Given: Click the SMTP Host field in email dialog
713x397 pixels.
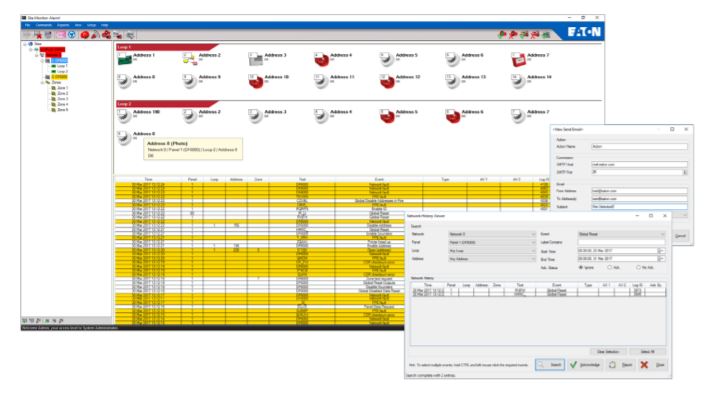Looking at the screenshot, I should 639,164.
